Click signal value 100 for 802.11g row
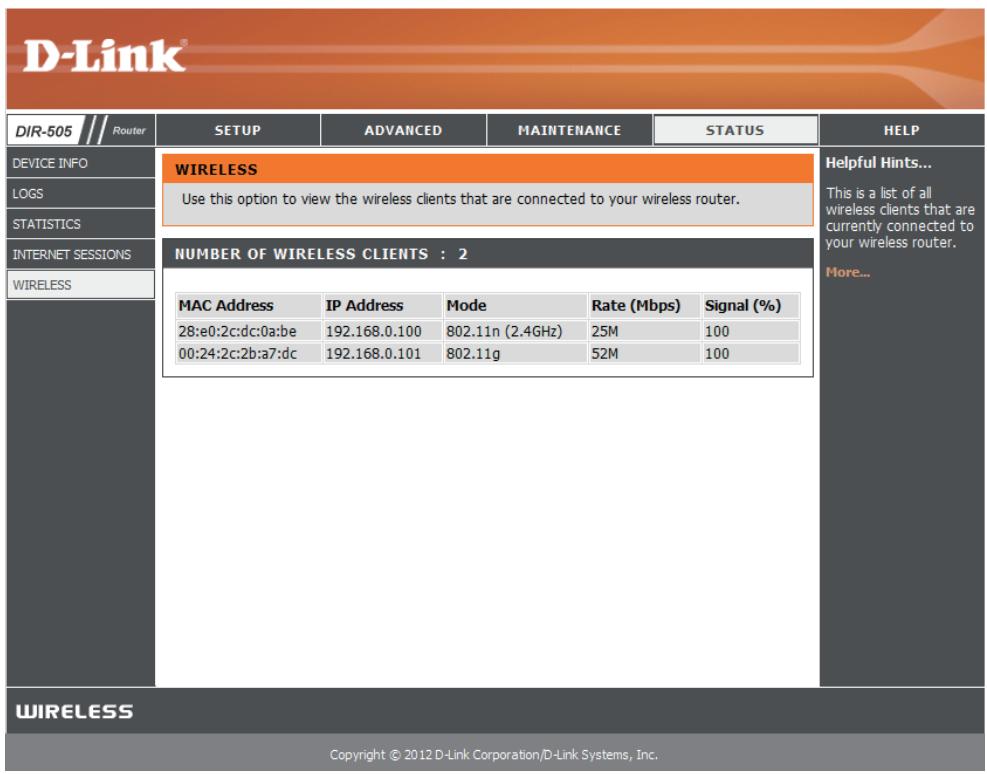The width and height of the screenshot is (987, 774). point(717,354)
